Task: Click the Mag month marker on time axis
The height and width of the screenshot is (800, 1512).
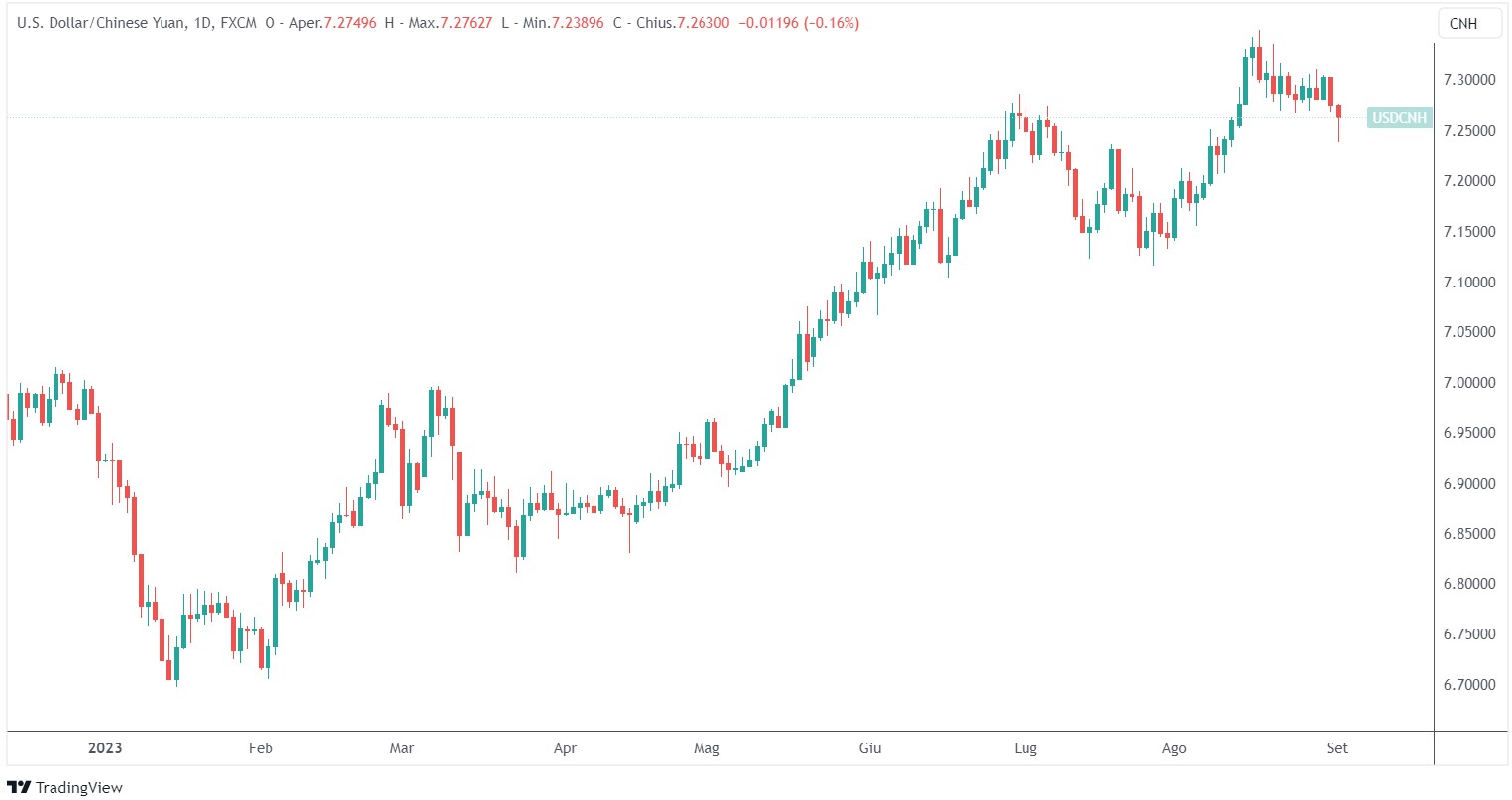Action: [x=706, y=747]
